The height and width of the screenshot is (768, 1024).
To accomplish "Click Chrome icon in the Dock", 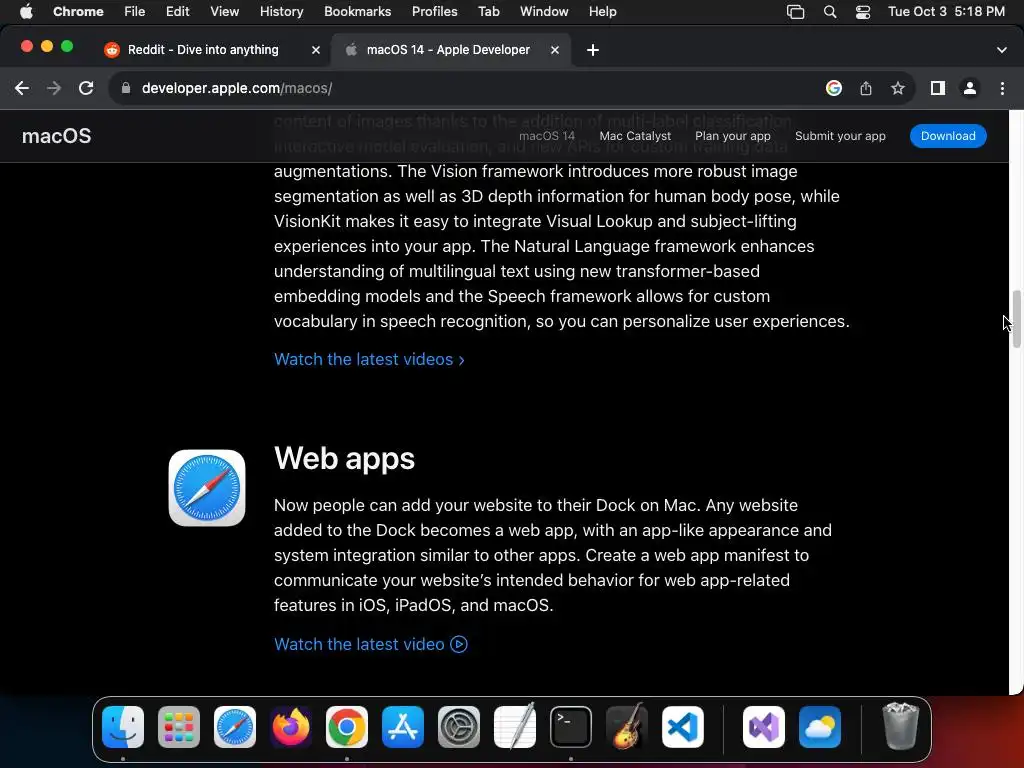I will point(347,727).
